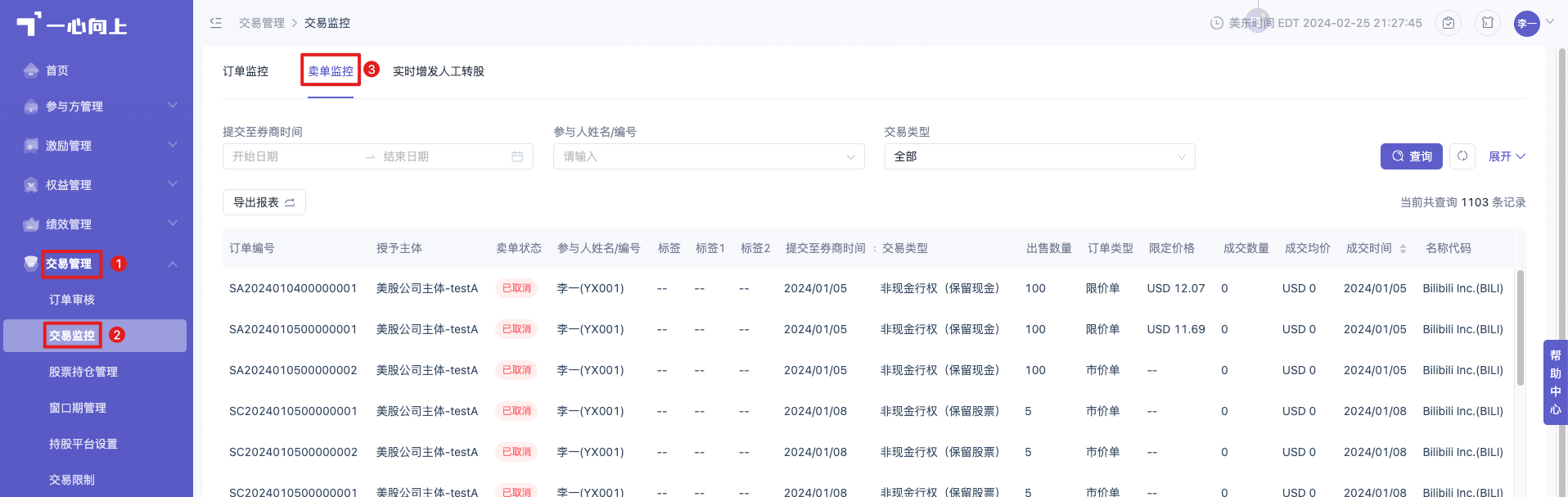Click order number SA2024010500000001
The height and width of the screenshot is (497, 1568).
click(293, 329)
